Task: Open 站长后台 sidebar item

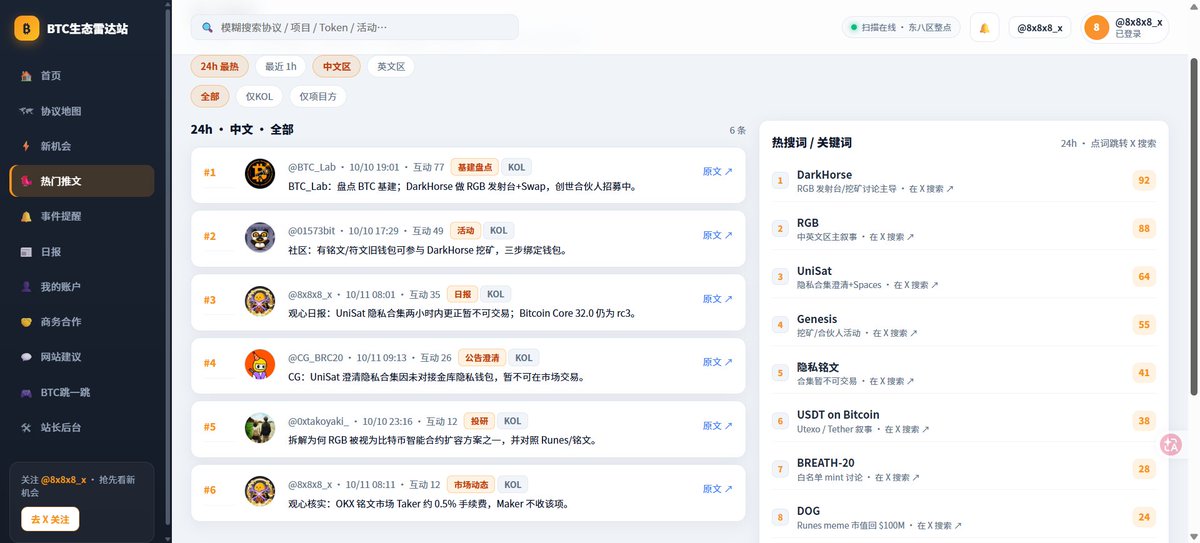Action: click(81, 427)
